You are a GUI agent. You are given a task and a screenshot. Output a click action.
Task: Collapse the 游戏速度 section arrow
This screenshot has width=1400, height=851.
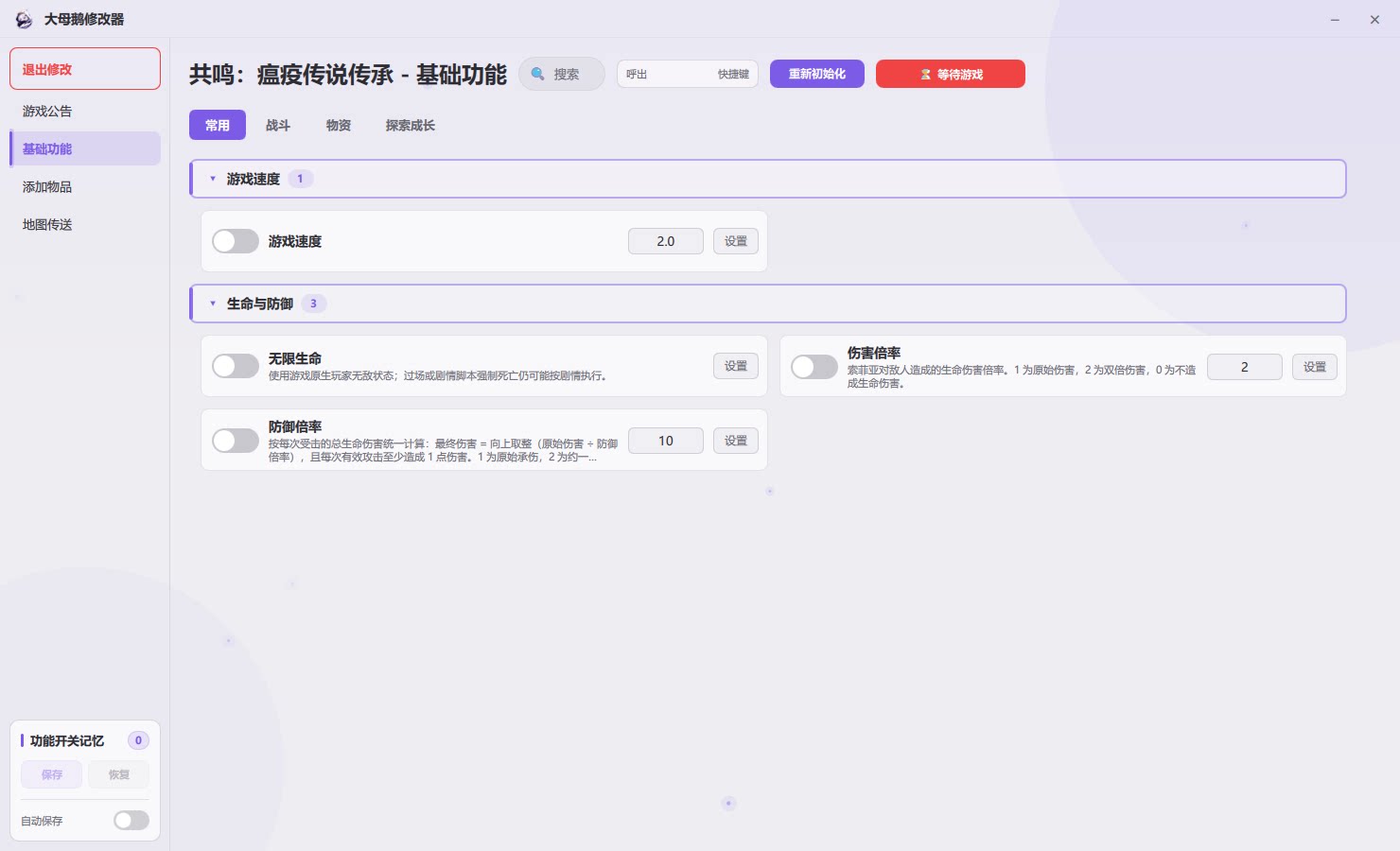click(213, 179)
